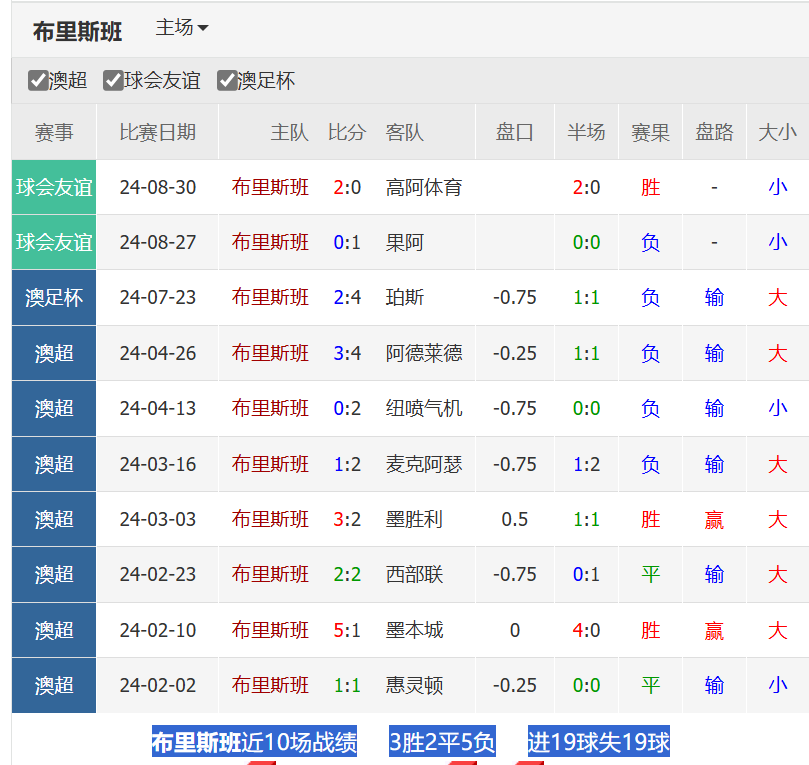Open away team 麦克阿瑟
This screenshot has height=765, width=809.
pyautogui.click(x=424, y=464)
